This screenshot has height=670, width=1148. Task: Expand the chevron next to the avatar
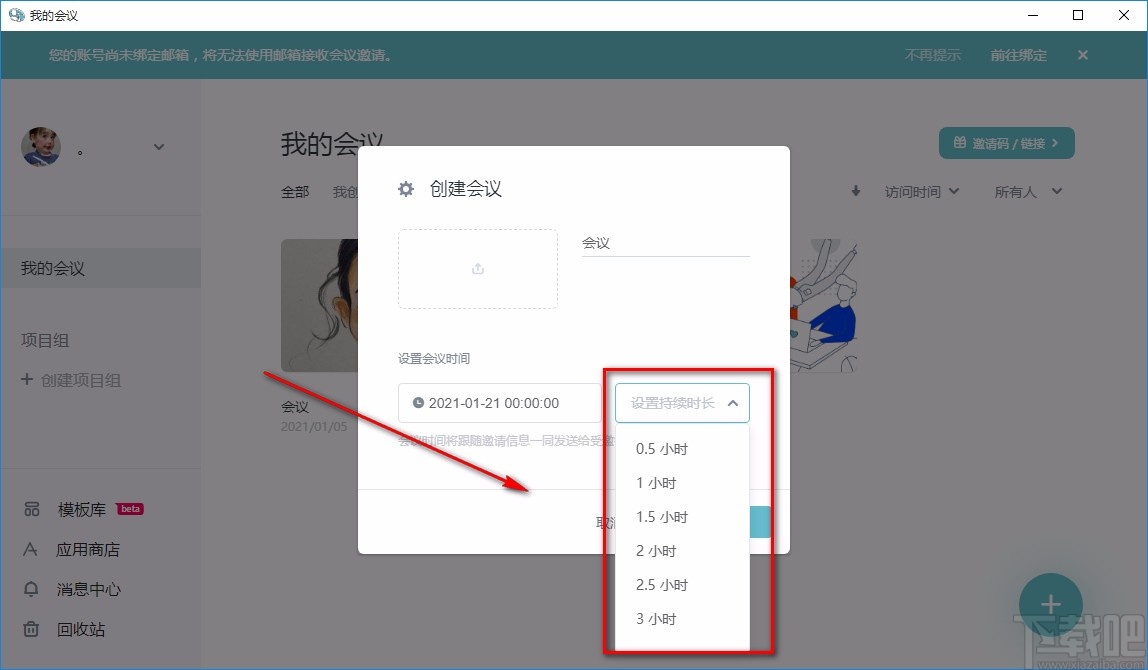[158, 147]
